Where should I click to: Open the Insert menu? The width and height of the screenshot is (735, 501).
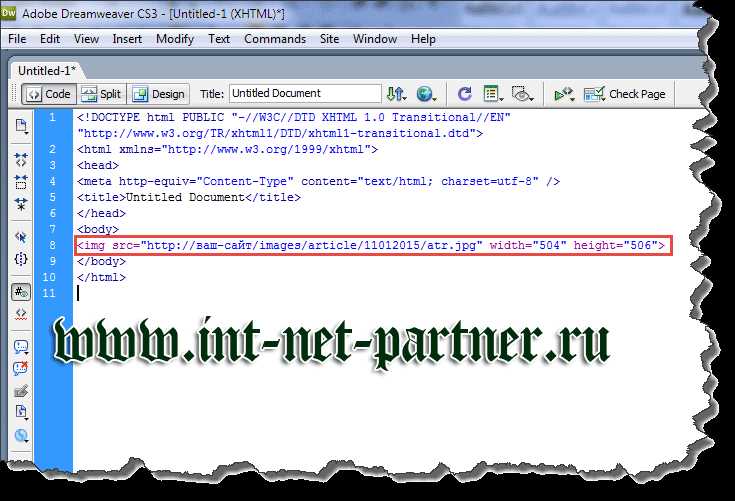pos(127,39)
